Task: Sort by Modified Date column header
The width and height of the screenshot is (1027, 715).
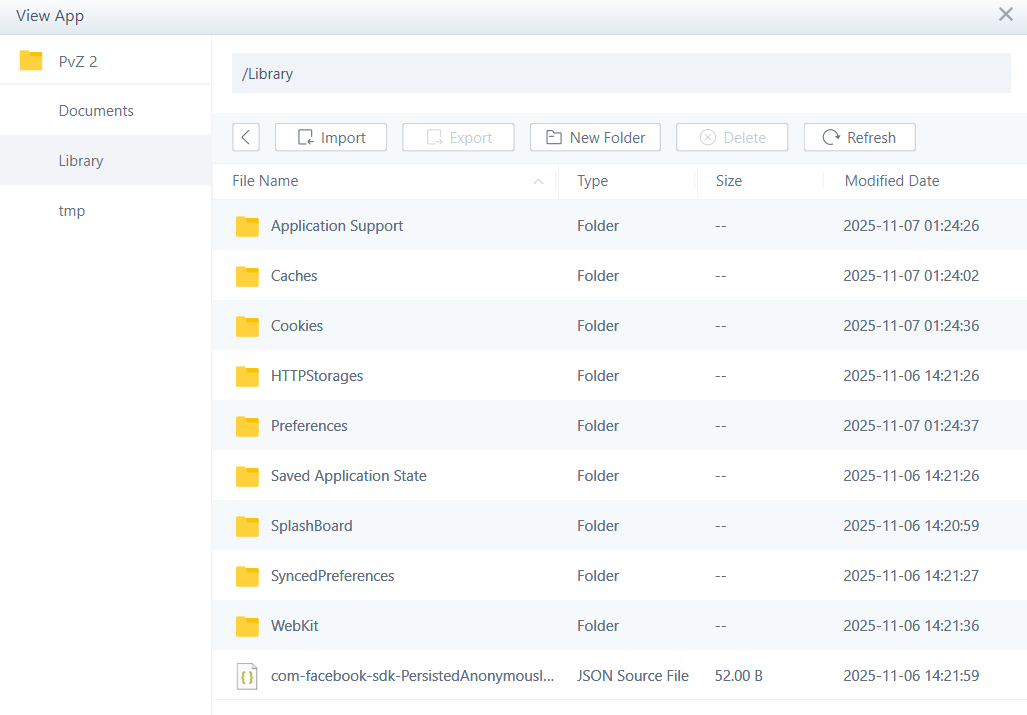Action: pyautogui.click(x=892, y=181)
